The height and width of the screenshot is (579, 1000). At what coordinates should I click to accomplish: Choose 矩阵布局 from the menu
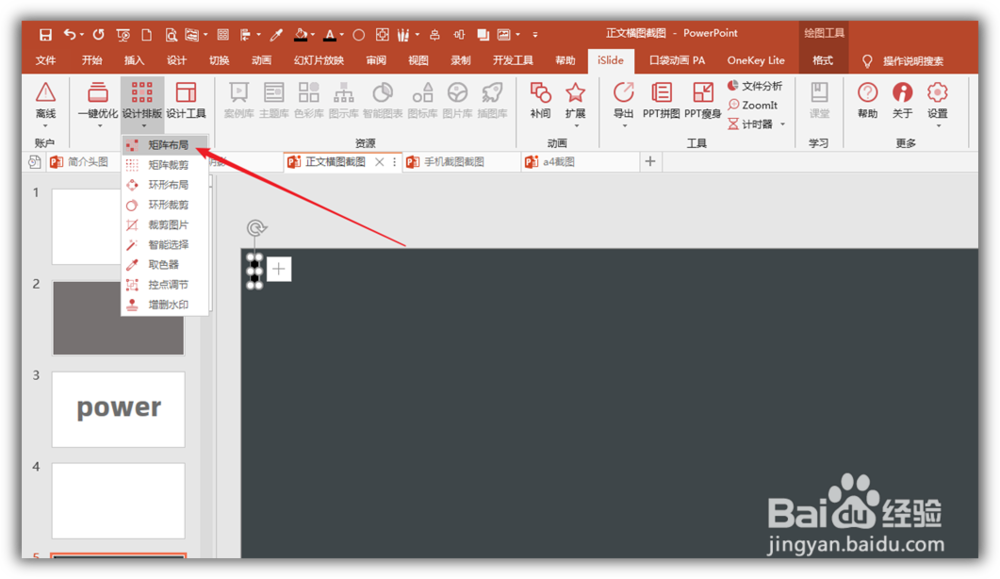pyautogui.click(x=165, y=145)
